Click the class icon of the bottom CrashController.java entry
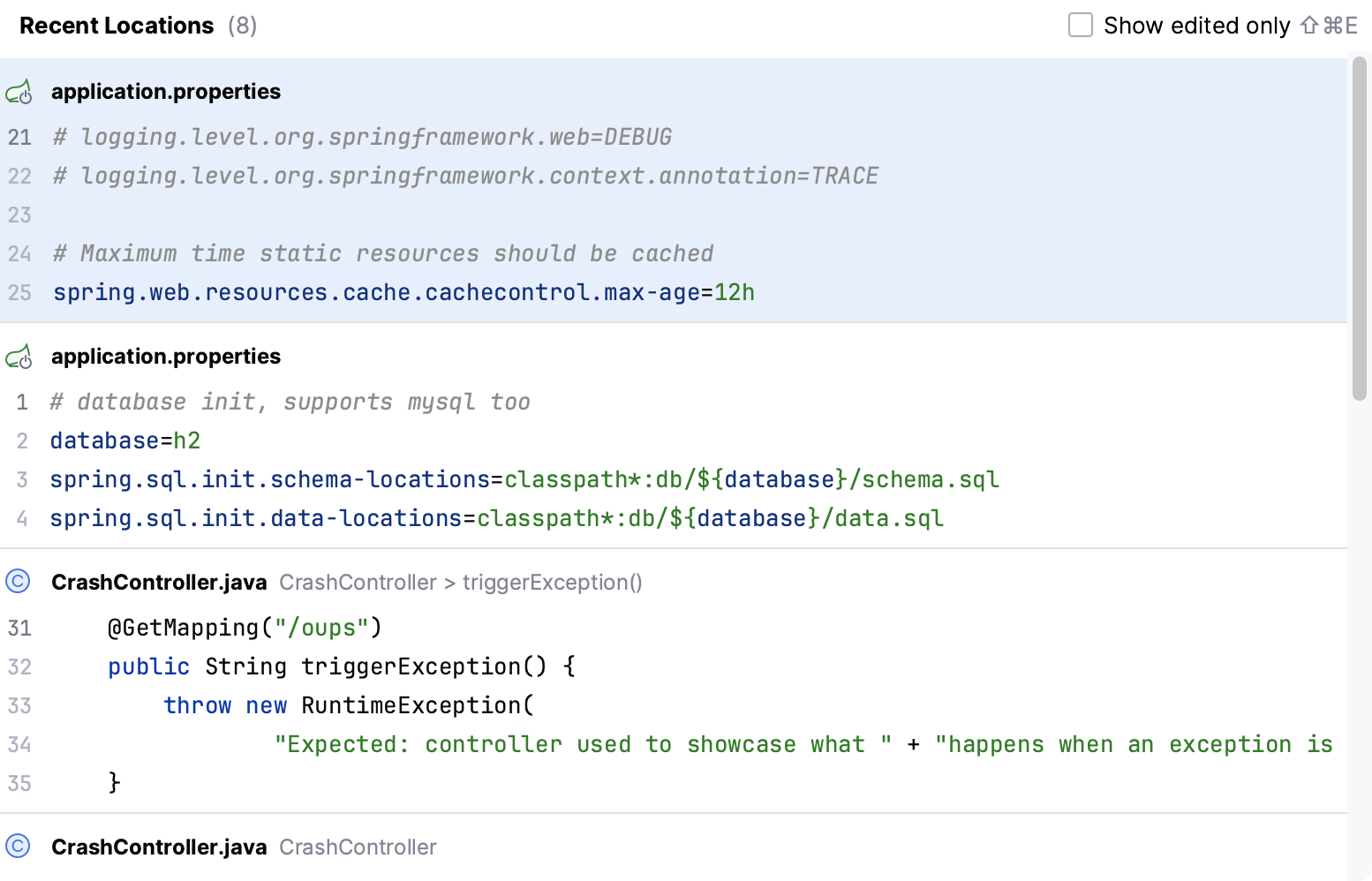 coord(18,847)
